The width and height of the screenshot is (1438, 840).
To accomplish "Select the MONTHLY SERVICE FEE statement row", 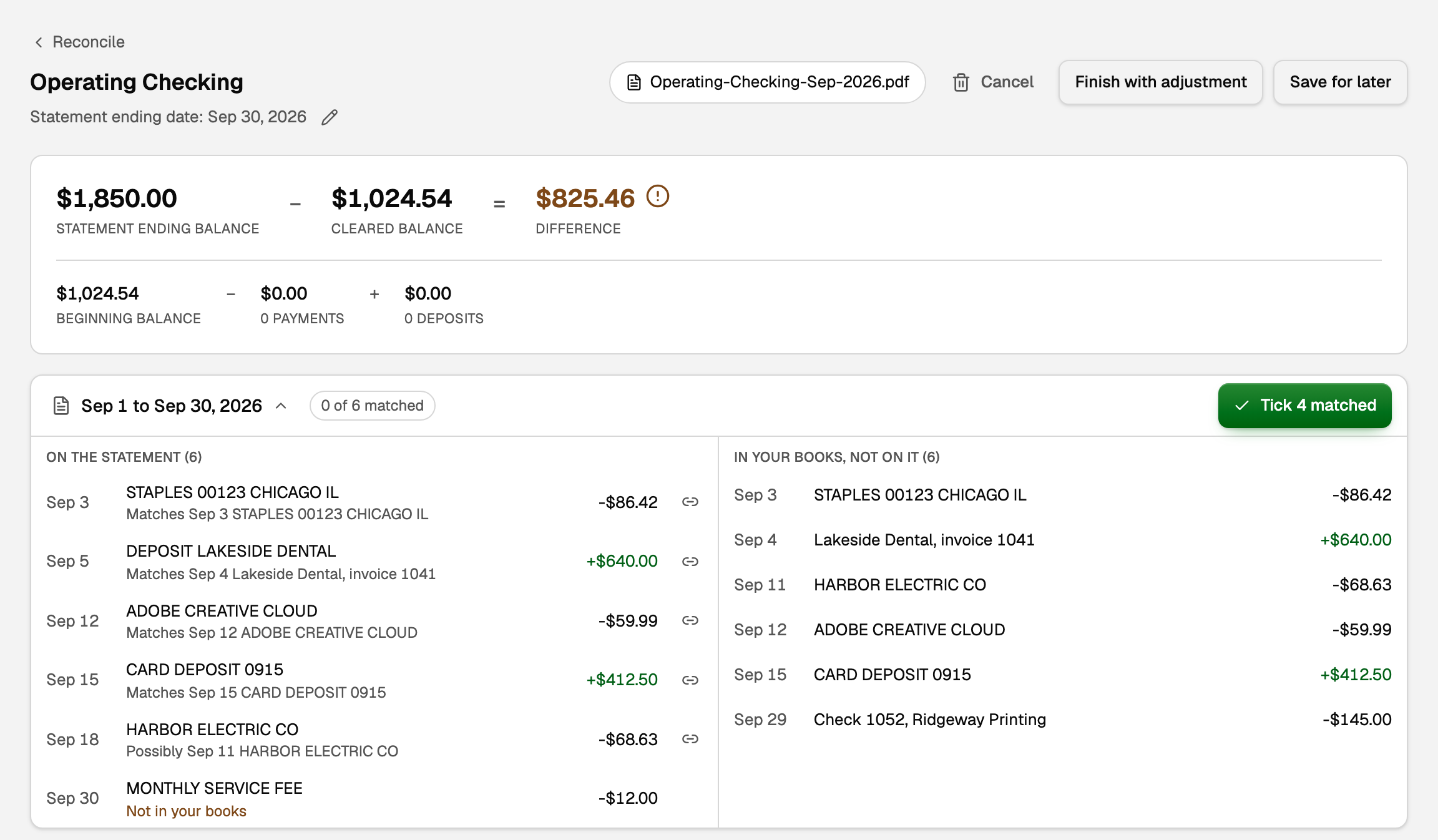I will click(x=373, y=799).
